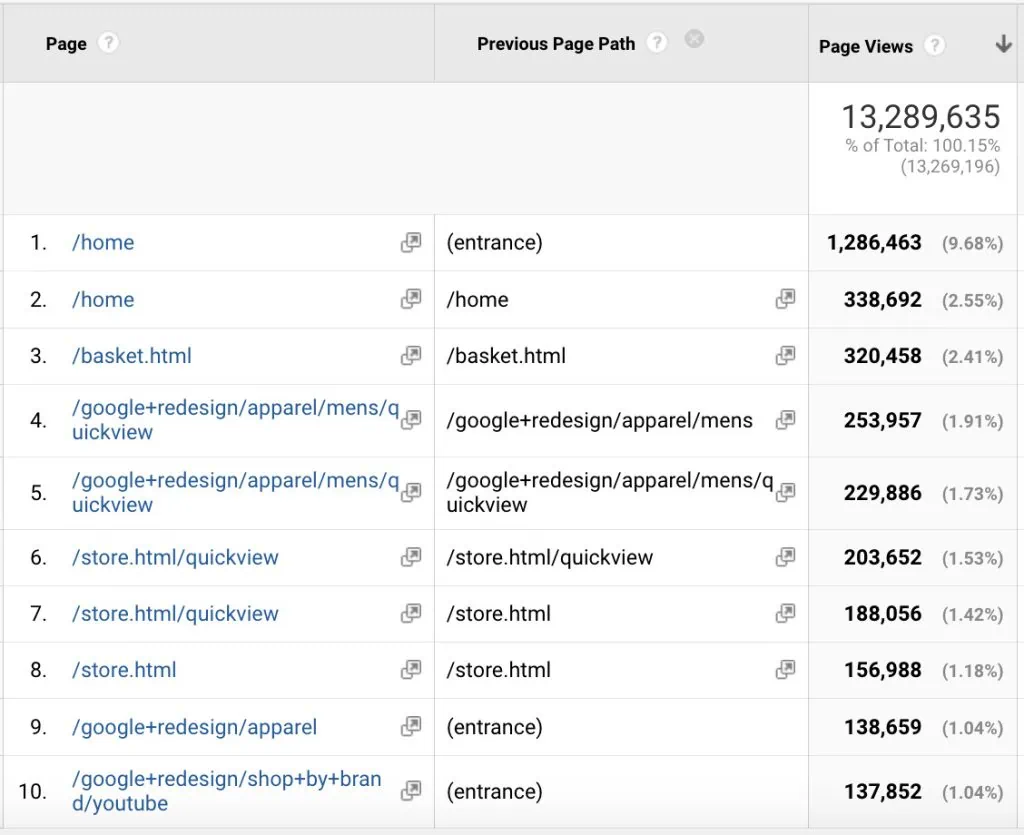Remove the Previous Page Path secondary dimension
The image size is (1024, 835).
pos(694,39)
